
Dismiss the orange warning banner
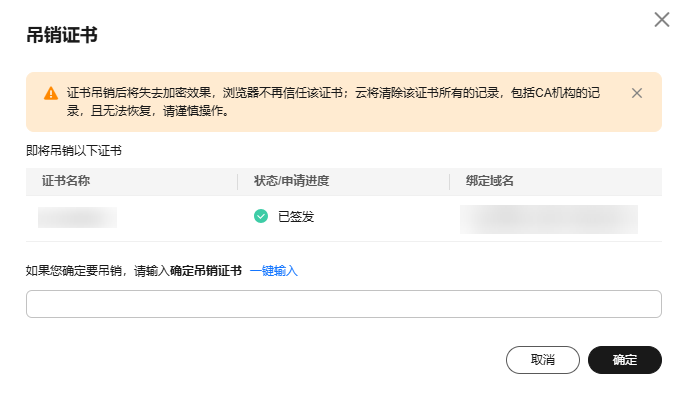[x=637, y=93]
